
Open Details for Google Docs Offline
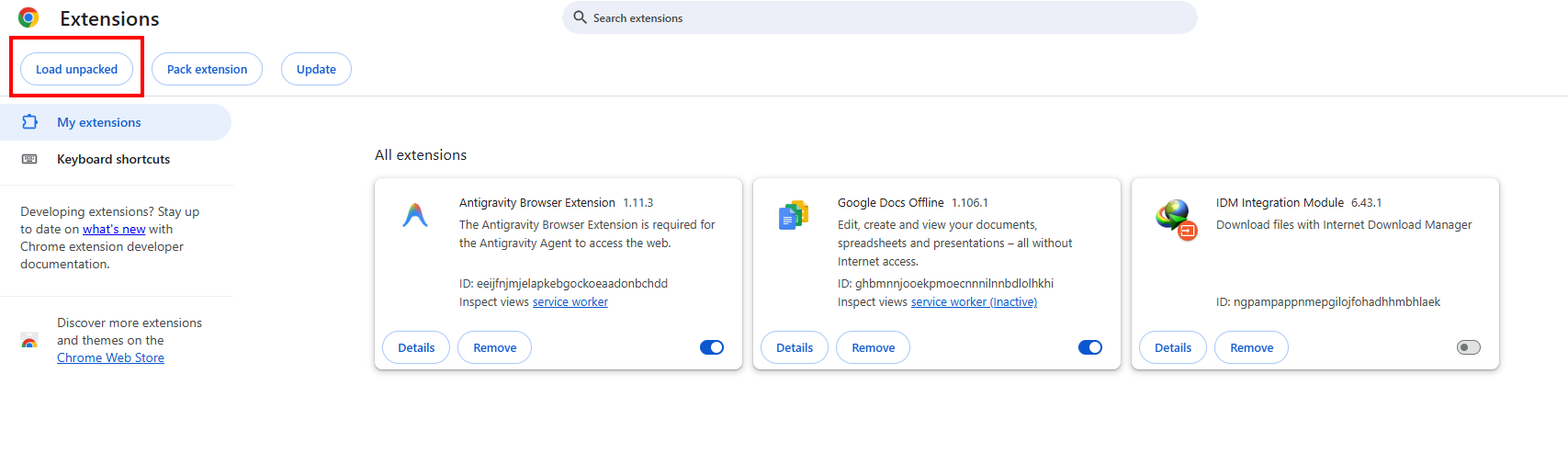pos(795,347)
